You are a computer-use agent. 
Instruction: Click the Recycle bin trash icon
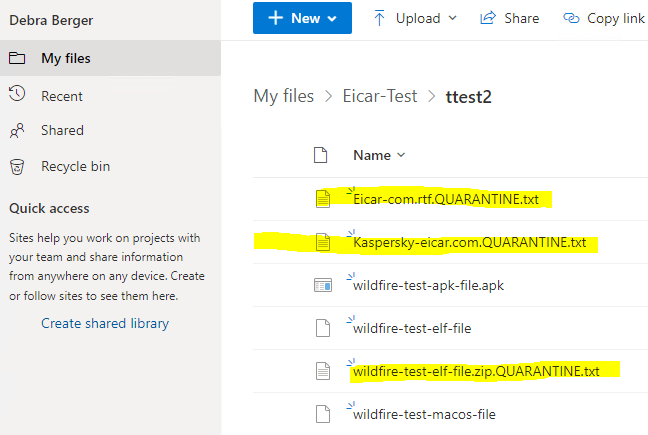(17, 166)
